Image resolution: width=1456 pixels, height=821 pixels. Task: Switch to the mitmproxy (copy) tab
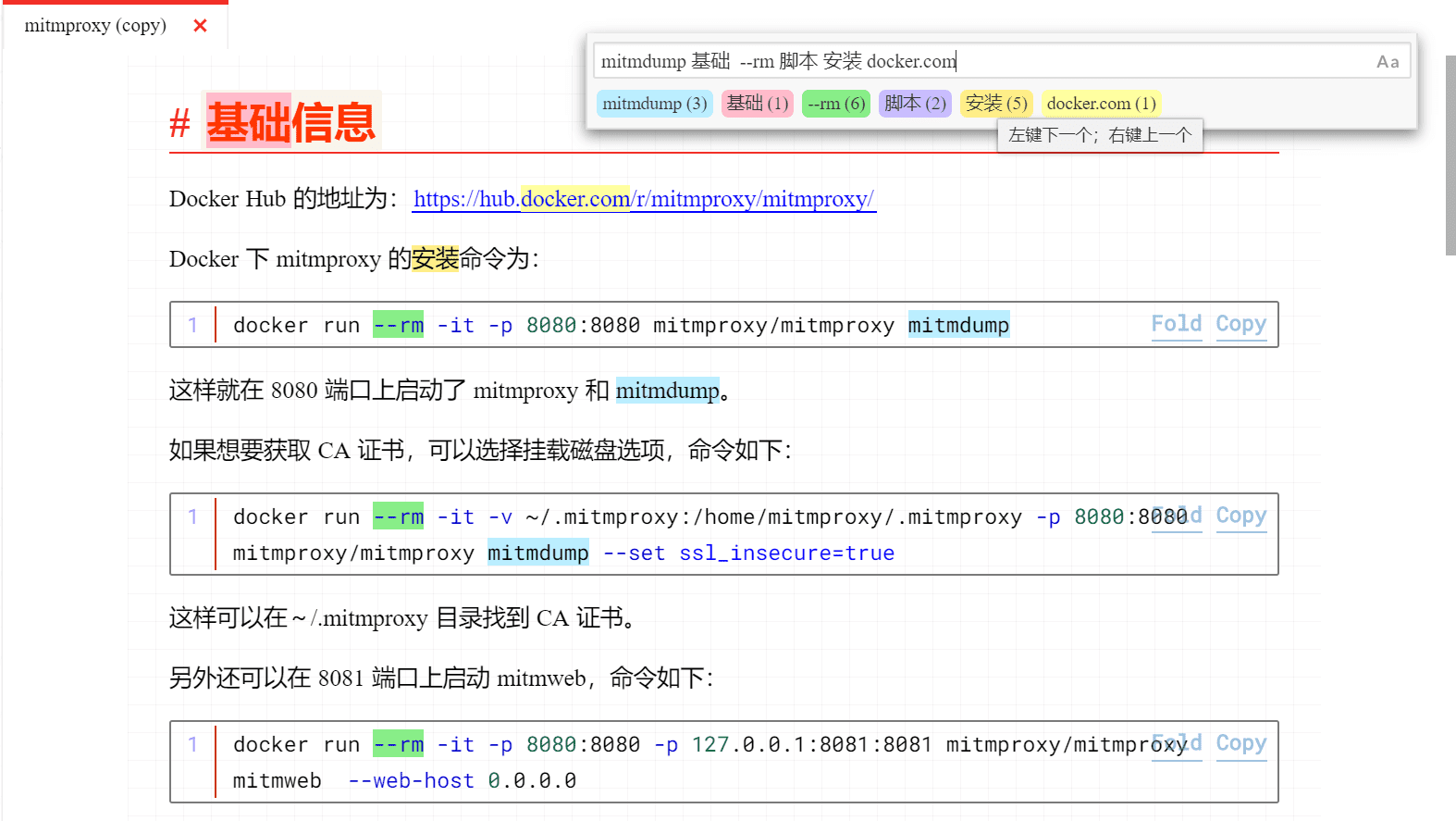pyautogui.click(x=95, y=26)
